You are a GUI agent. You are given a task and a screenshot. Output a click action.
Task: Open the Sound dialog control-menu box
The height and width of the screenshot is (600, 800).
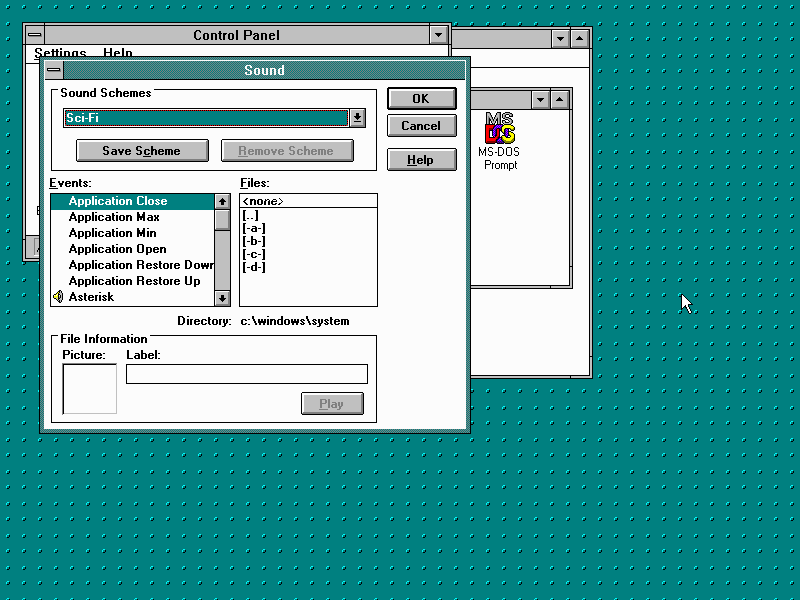(54, 70)
